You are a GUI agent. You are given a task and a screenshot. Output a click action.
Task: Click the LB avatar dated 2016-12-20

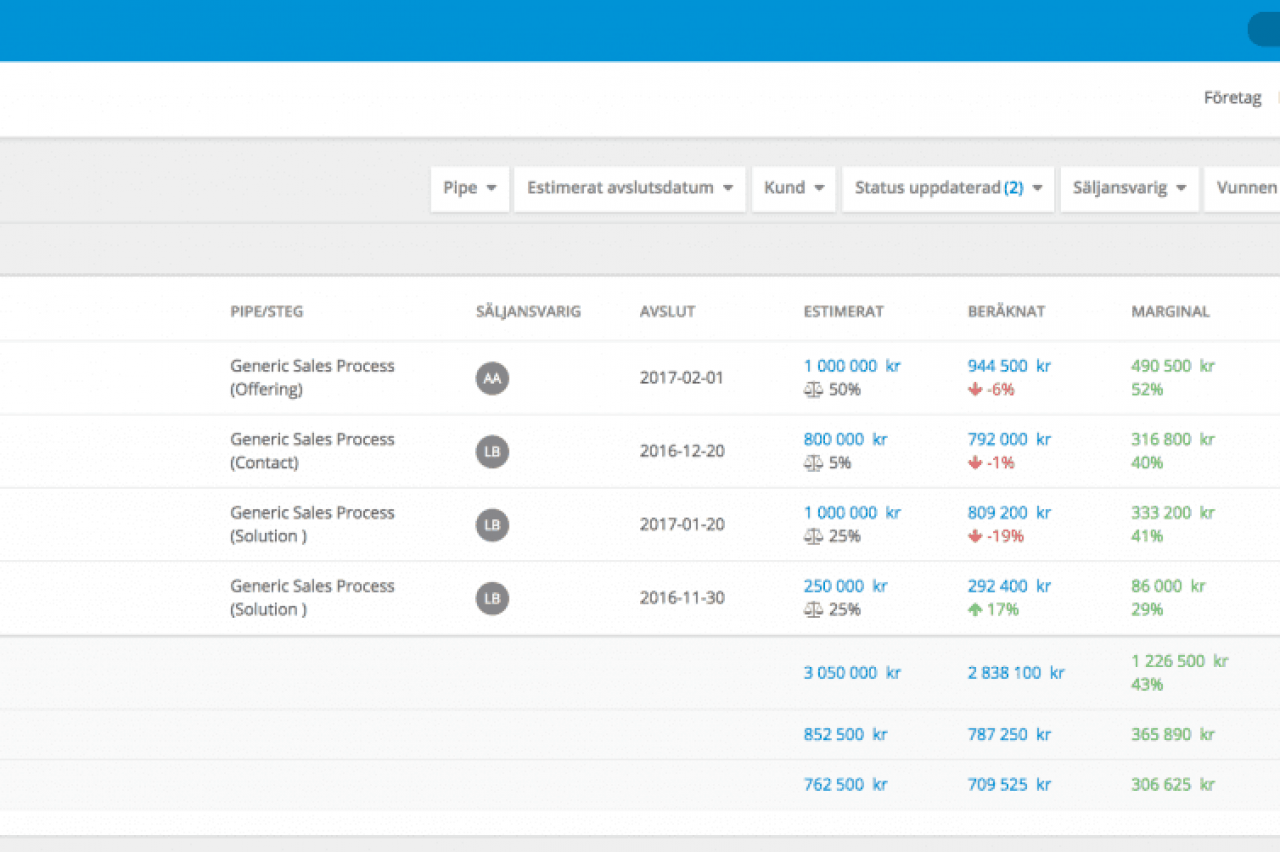click(x=492, y=451)
